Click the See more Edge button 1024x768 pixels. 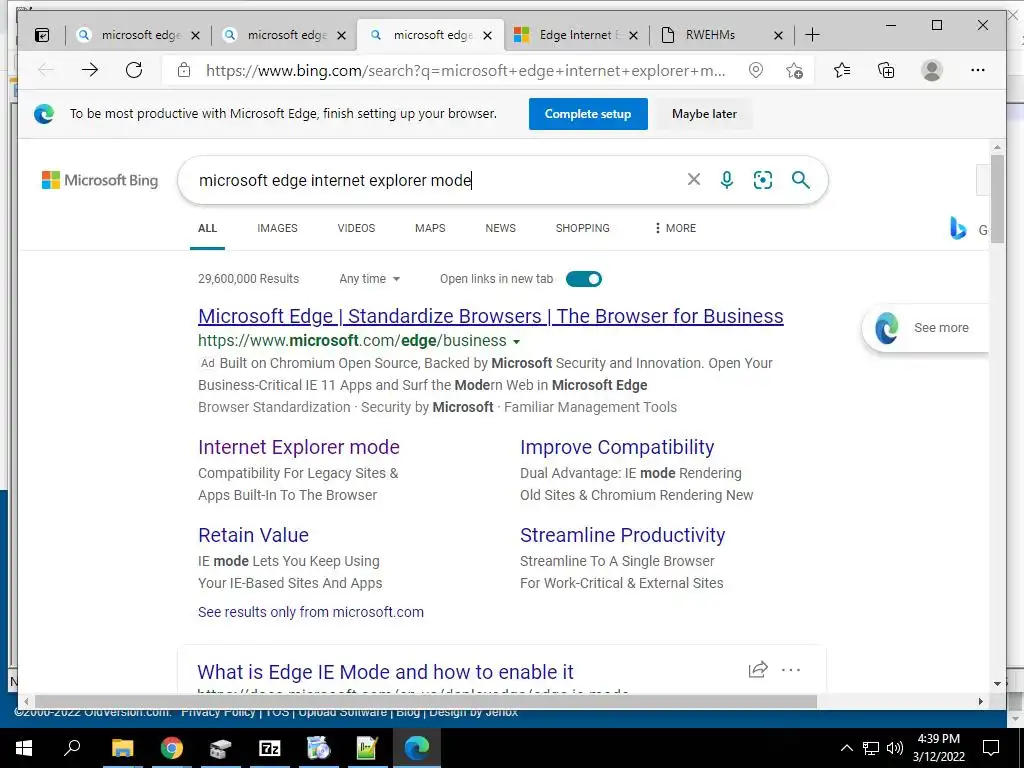tap(926, 328)
